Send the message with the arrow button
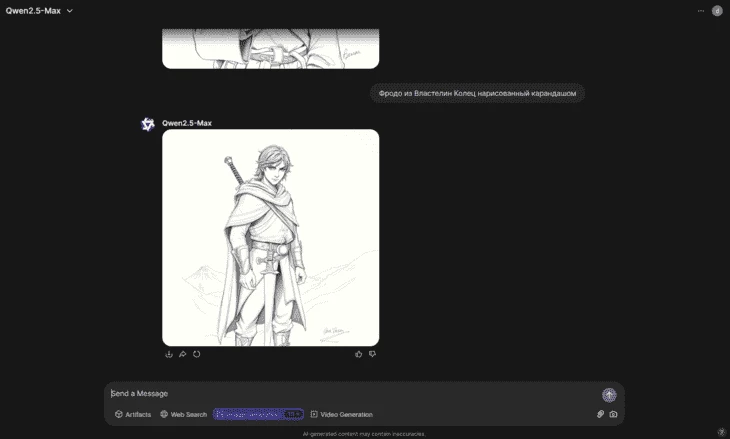Image resolution: width=730 pixels, height=439 pixels. coord(609,395)
